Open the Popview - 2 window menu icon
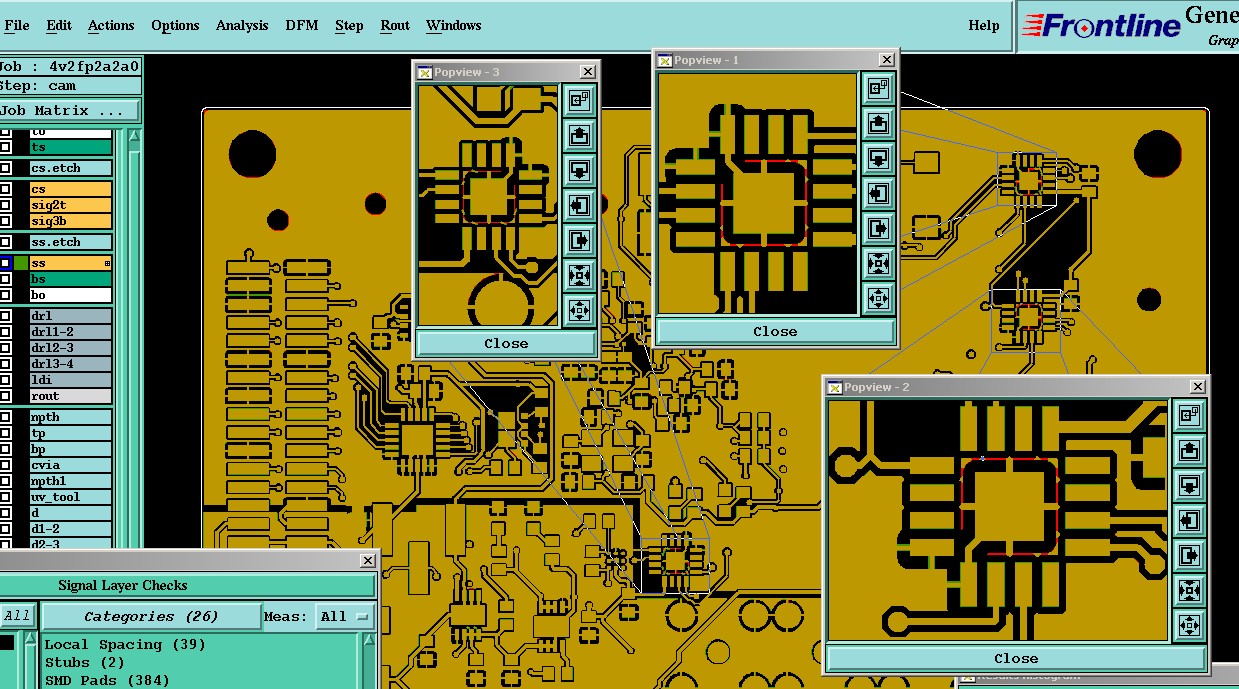Viewport: 1239px width, 689px height. click(x=834, y=387)
